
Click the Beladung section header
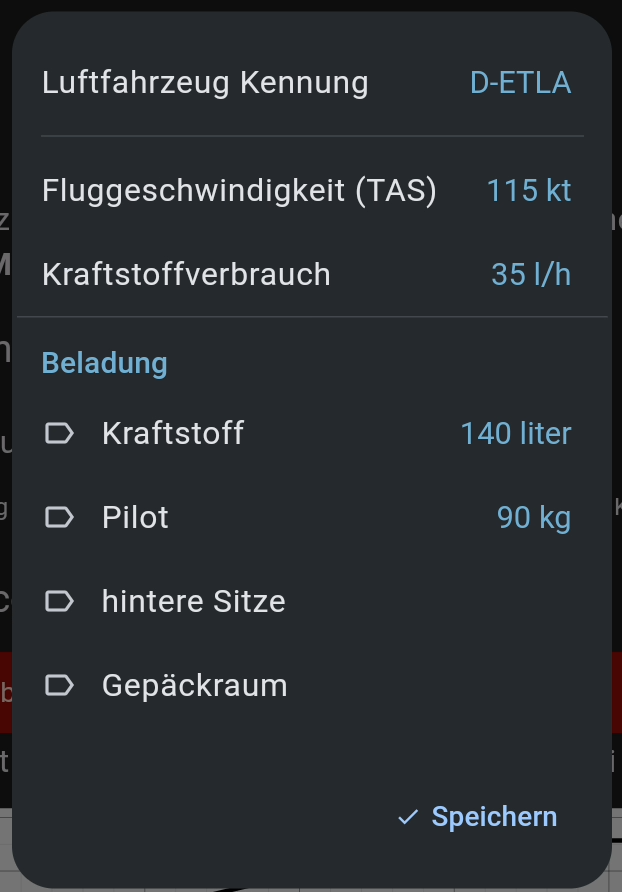pos(104,362)
